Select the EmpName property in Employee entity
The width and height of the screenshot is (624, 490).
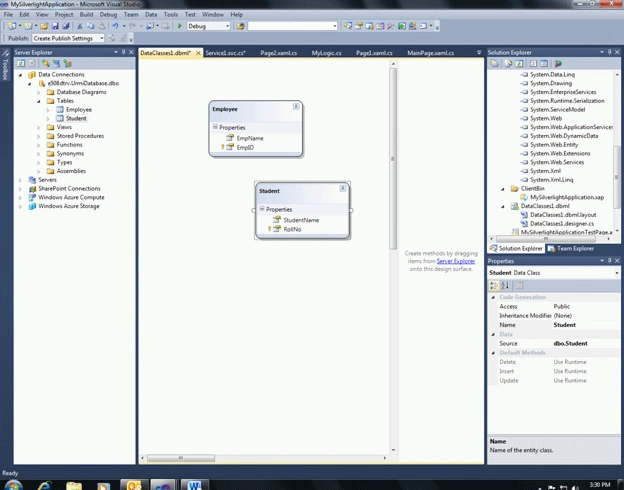click(x=250, y=138)
